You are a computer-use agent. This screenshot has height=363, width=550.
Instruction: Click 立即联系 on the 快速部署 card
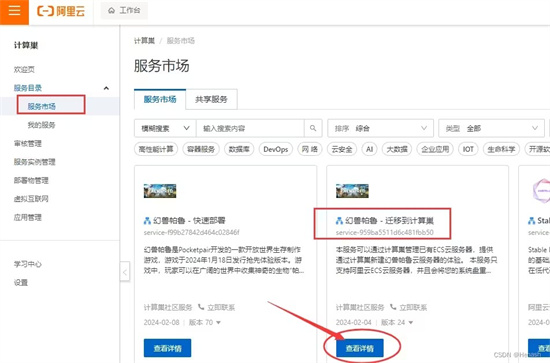pos(221,308)
